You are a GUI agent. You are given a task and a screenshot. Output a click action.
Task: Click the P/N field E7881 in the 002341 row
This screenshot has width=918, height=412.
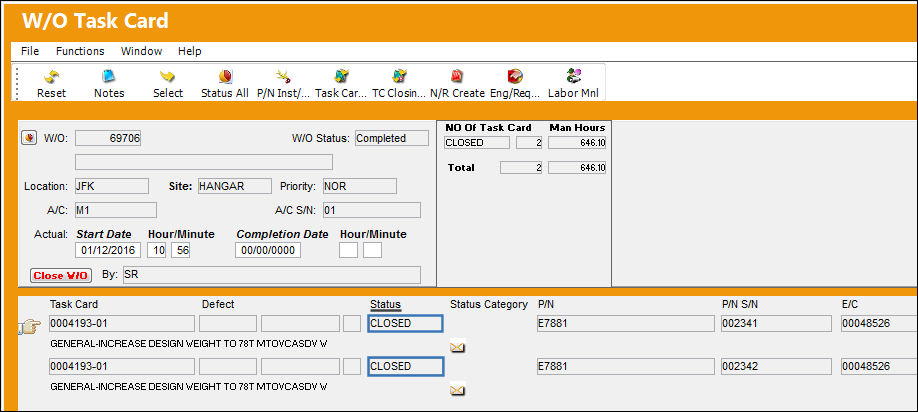click(626, 324)
